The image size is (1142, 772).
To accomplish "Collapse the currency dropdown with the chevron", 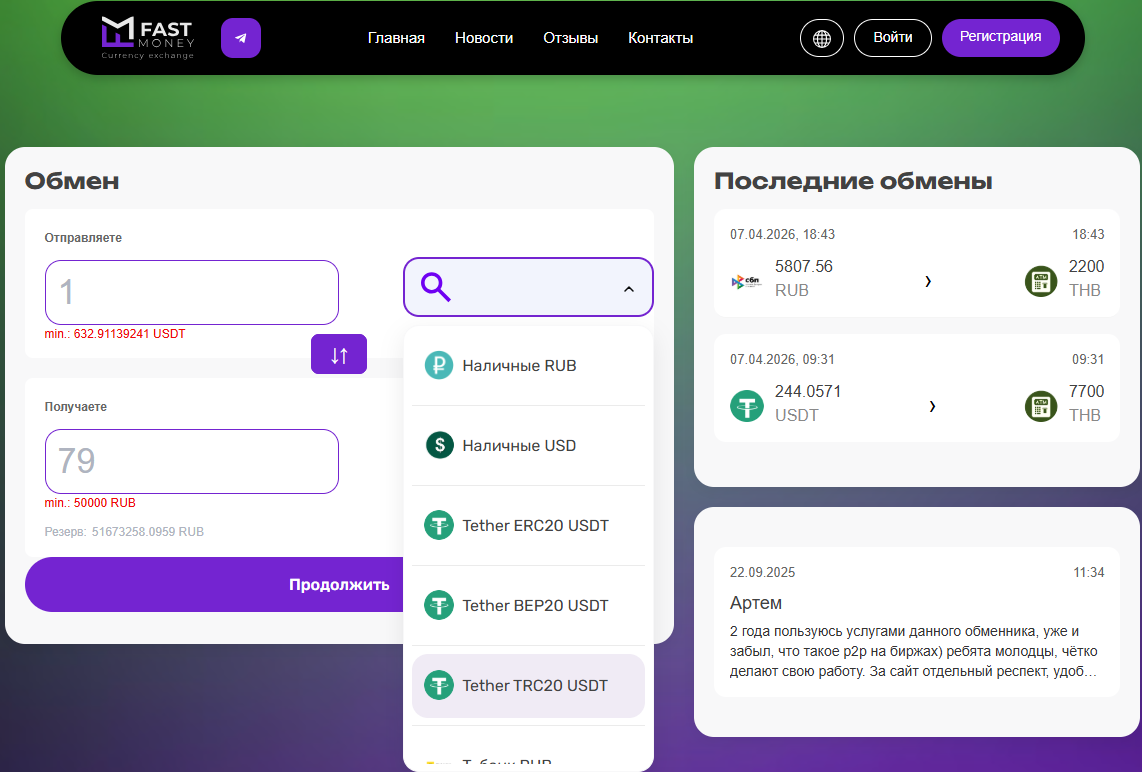I will [629, 289].
